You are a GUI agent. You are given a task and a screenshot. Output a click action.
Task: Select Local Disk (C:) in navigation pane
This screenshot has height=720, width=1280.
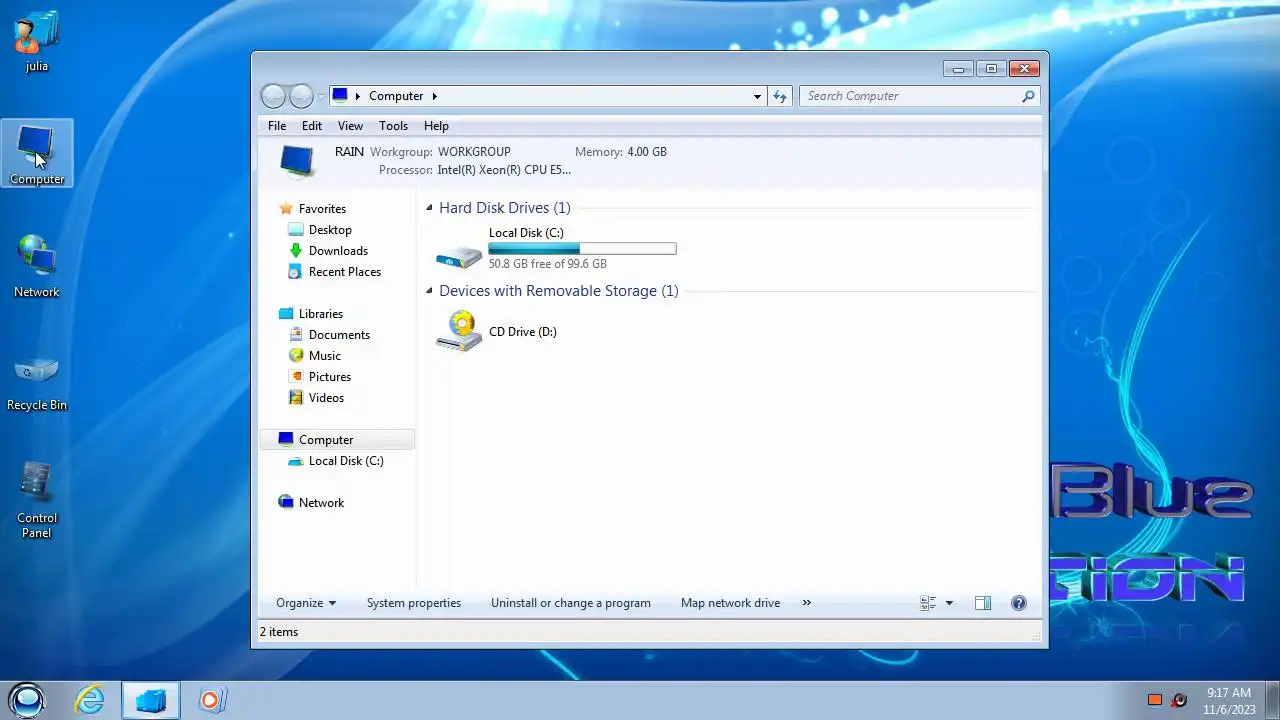click(346, 461)
